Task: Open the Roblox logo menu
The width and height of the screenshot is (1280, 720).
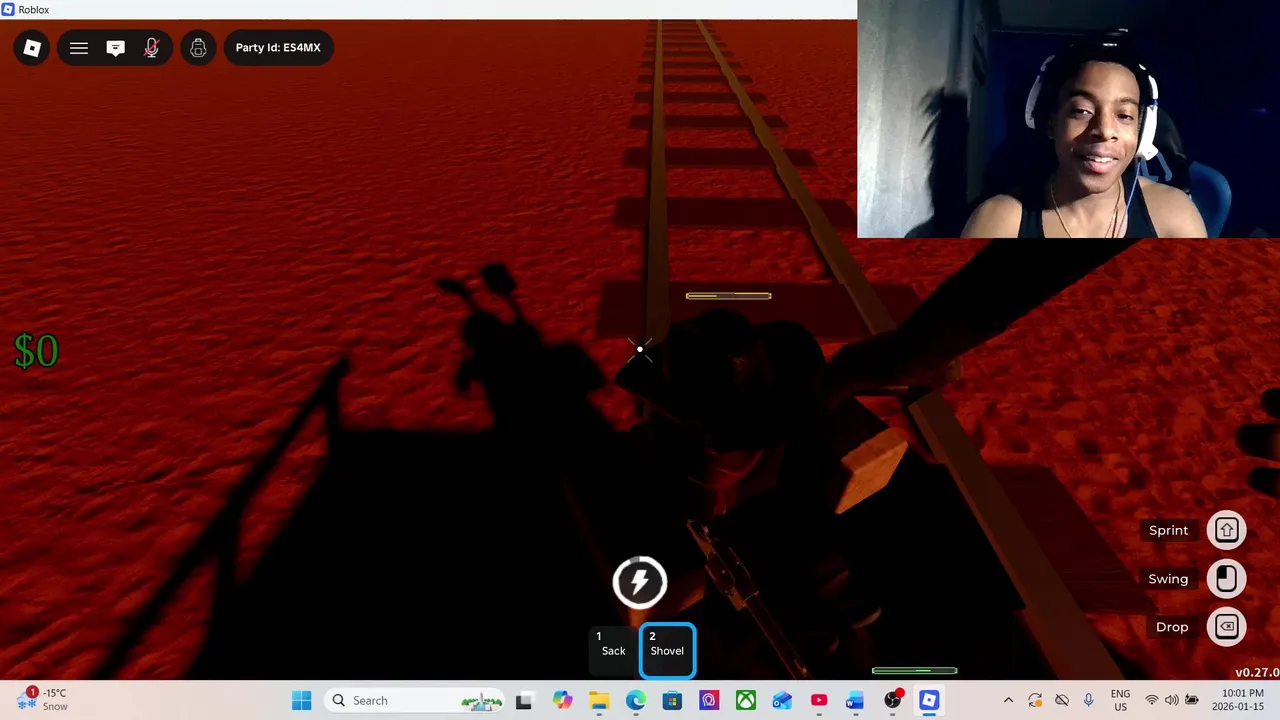Action: (x=32, y=48)
